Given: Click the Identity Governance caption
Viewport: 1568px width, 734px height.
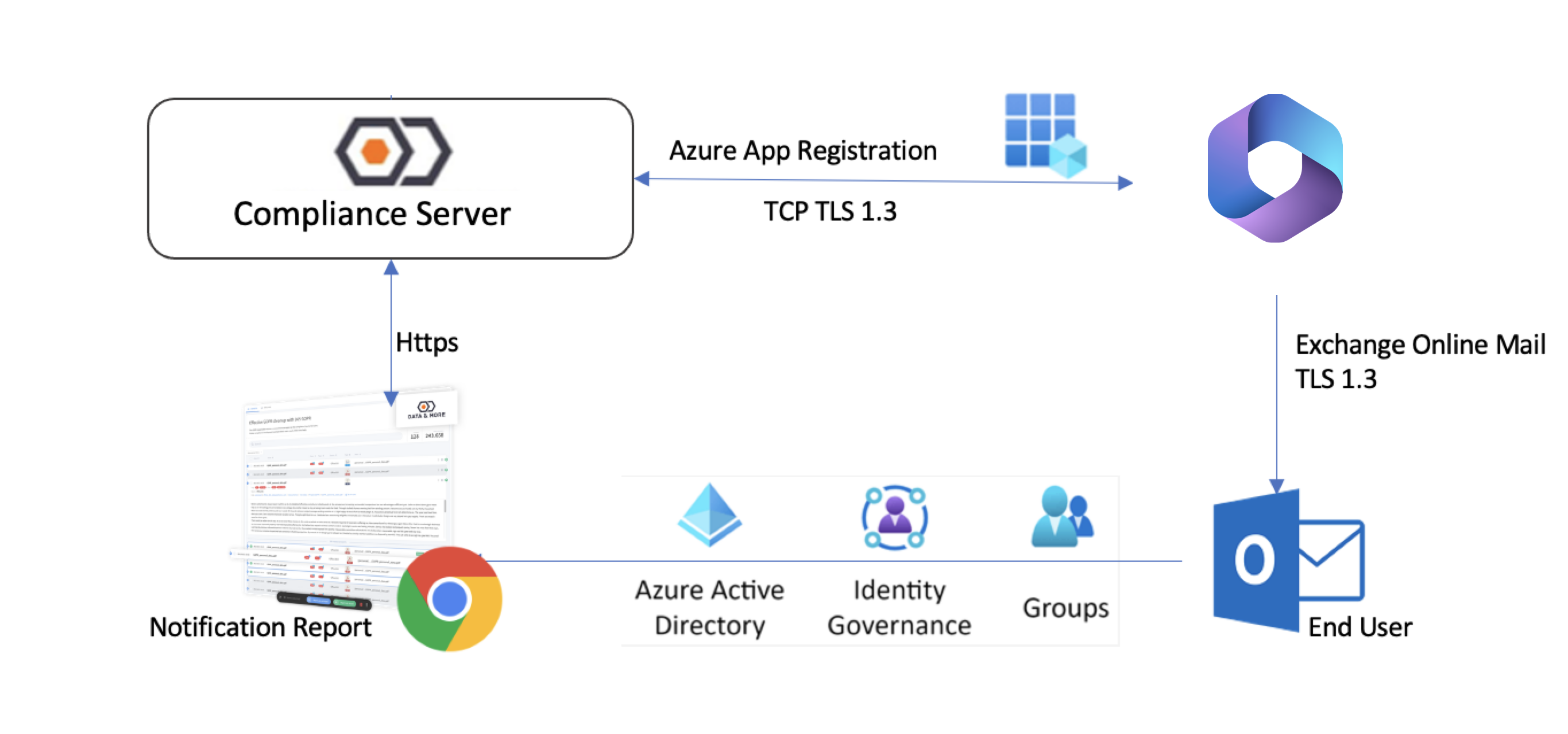Looking at the screenshot, I should pyautogui.click(x=899, y=608).
